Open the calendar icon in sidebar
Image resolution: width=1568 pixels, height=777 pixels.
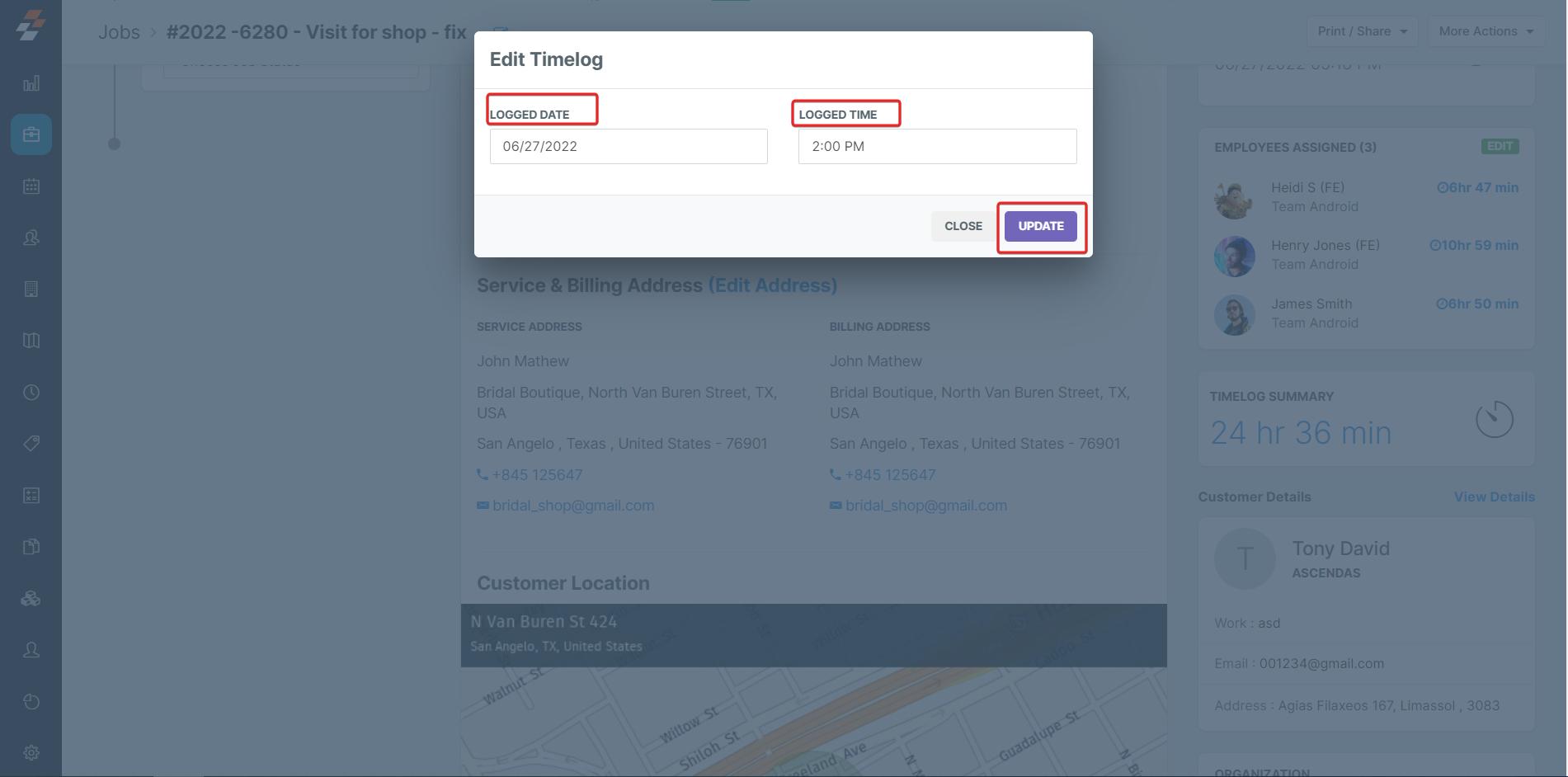(x=31, y=186)
